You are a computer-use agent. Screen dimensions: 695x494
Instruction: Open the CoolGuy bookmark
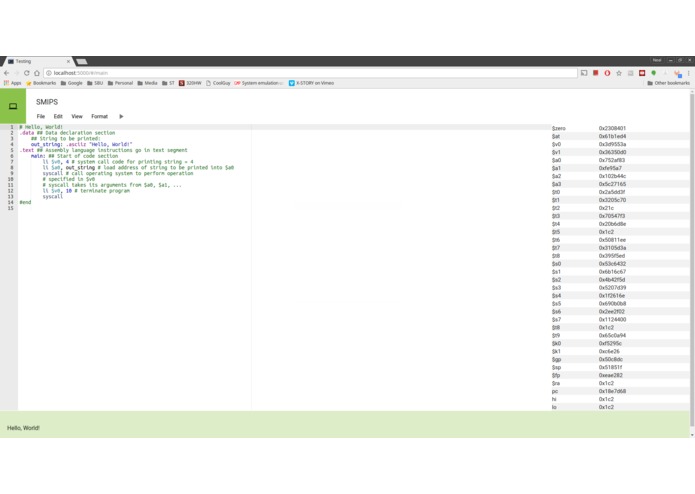click(x=218, y=83)
